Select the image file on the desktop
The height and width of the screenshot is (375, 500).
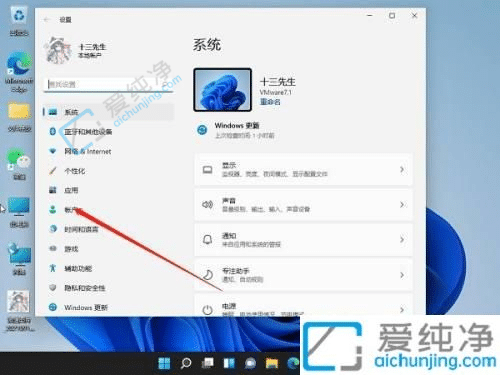tap(19, 311)
